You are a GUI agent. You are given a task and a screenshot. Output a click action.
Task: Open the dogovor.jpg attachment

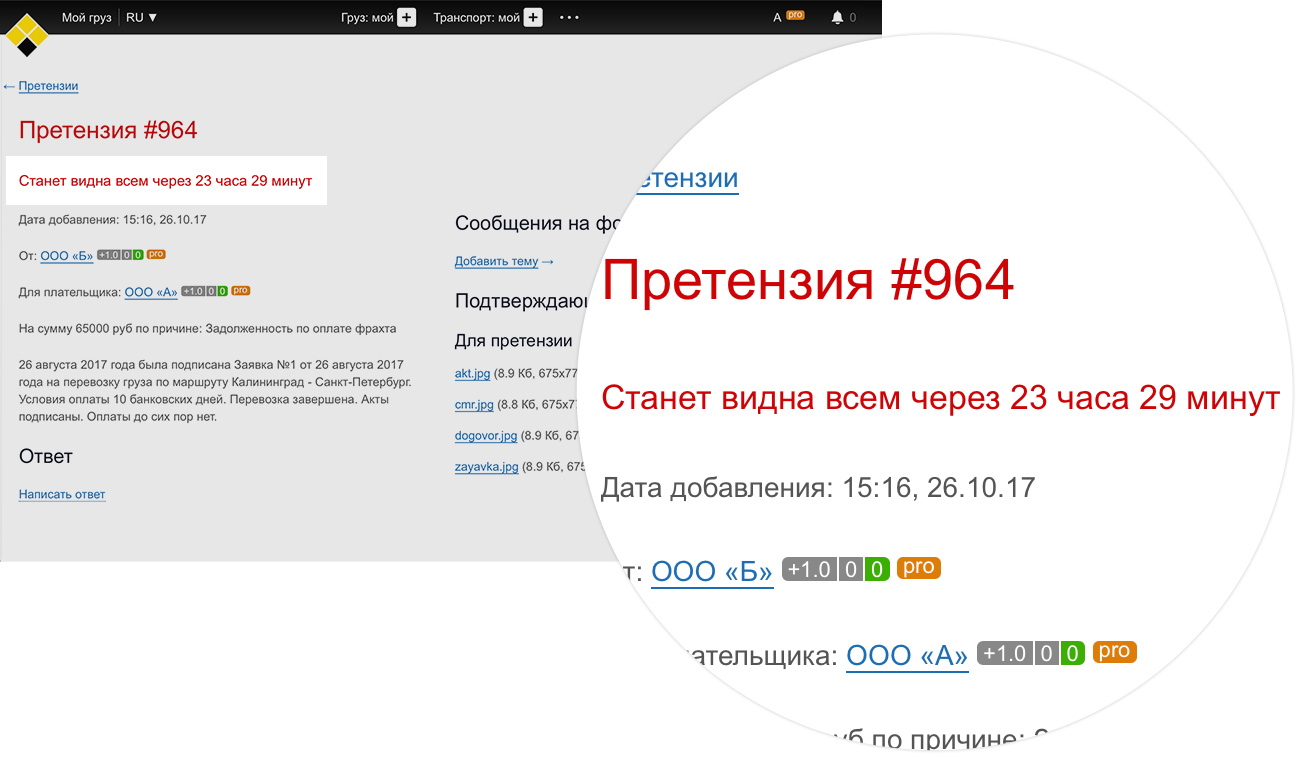click(486, 435)
